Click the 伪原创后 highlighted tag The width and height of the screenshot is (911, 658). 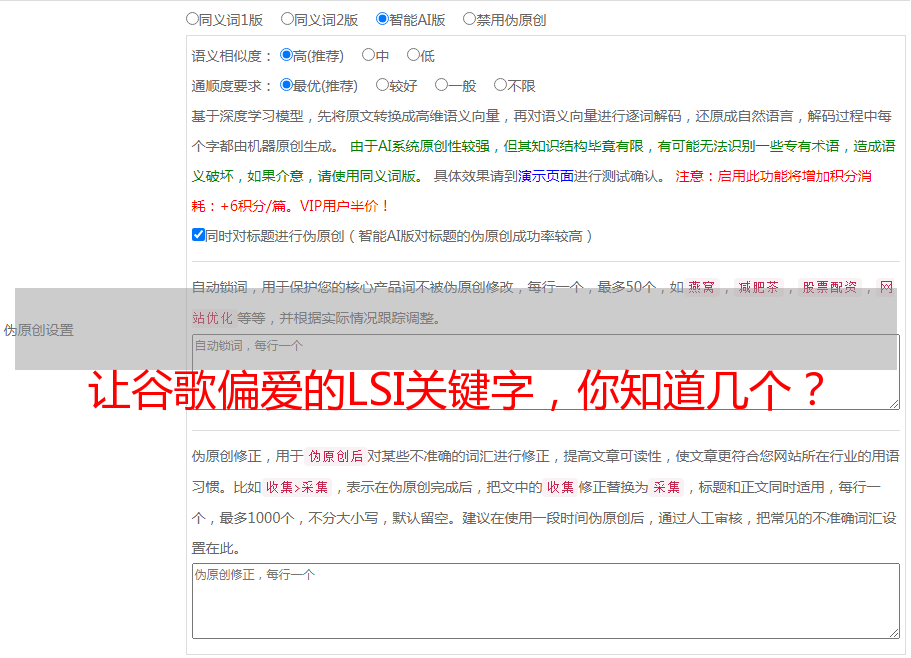[x=335, y=456]
